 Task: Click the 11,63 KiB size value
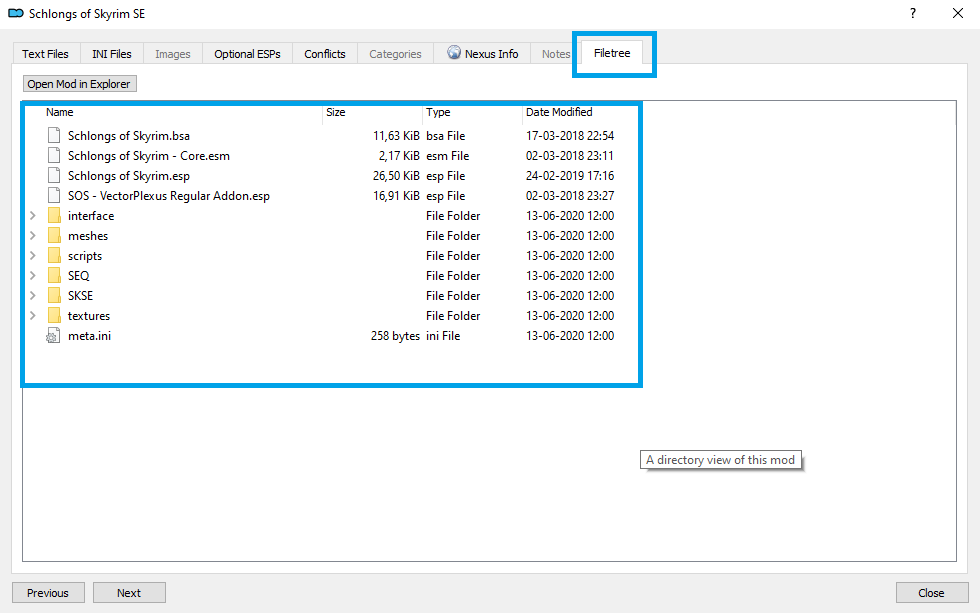click(396, 136)
